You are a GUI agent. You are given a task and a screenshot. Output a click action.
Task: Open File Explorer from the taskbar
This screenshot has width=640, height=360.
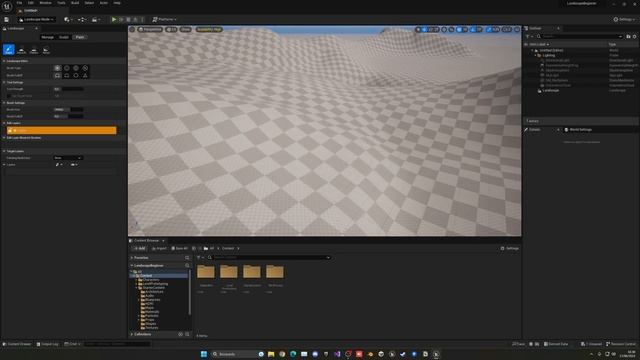coord(271,354)
